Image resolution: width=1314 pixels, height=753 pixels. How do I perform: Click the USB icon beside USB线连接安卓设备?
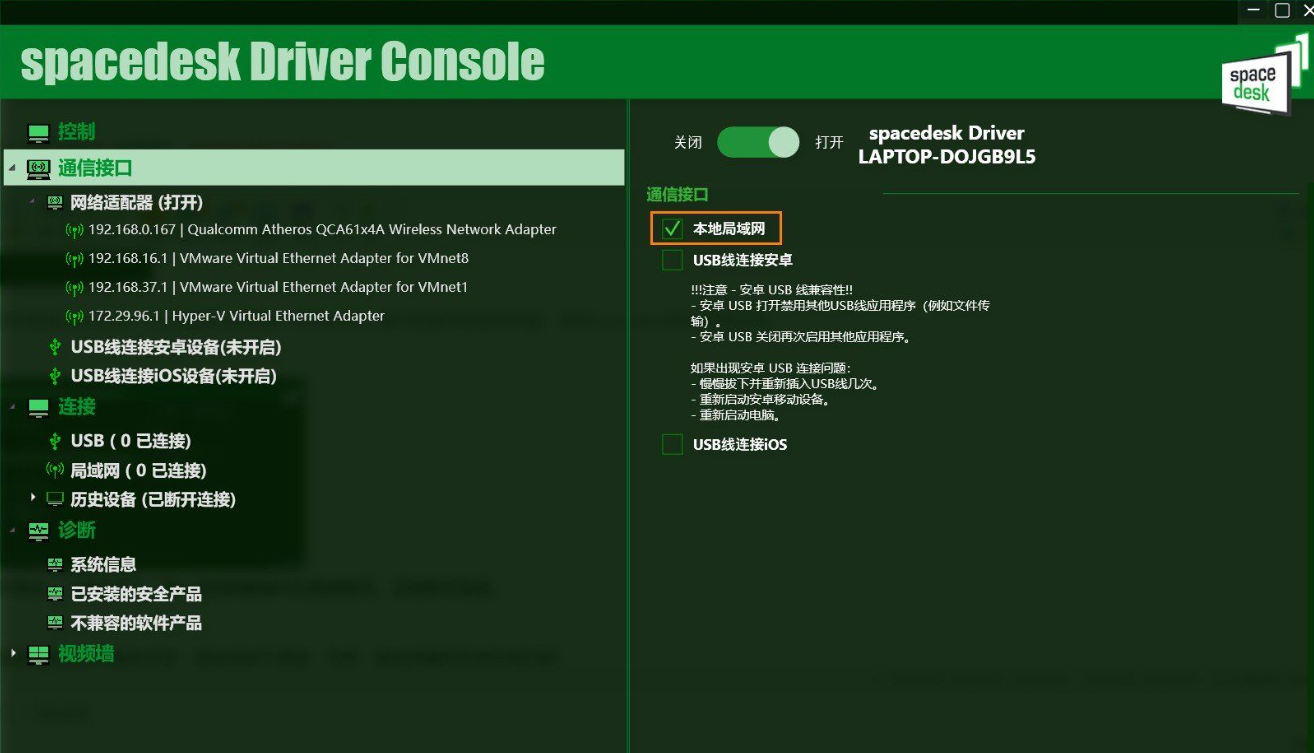[x=55, y=347]
